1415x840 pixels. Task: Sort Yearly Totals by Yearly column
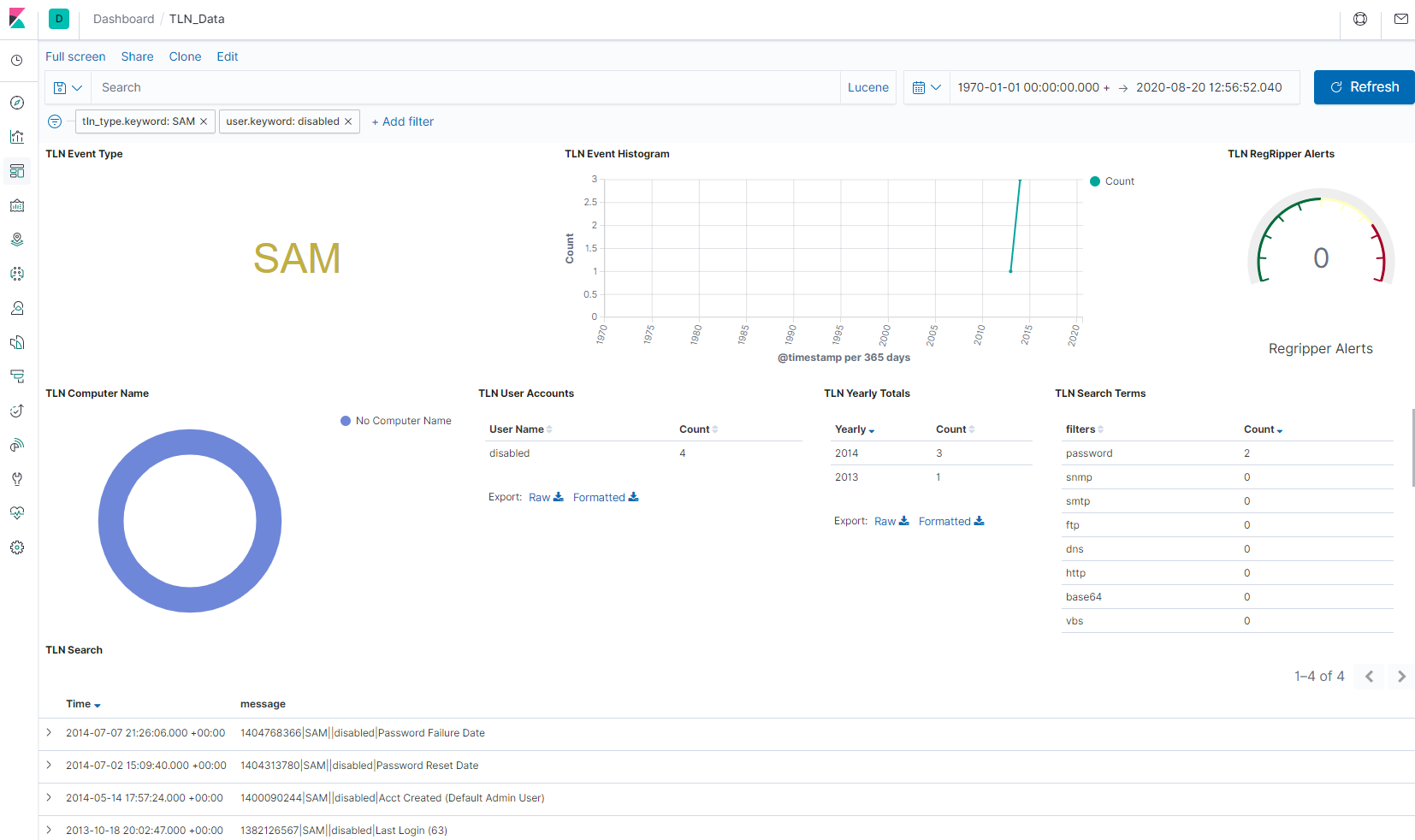coord(855,429)
